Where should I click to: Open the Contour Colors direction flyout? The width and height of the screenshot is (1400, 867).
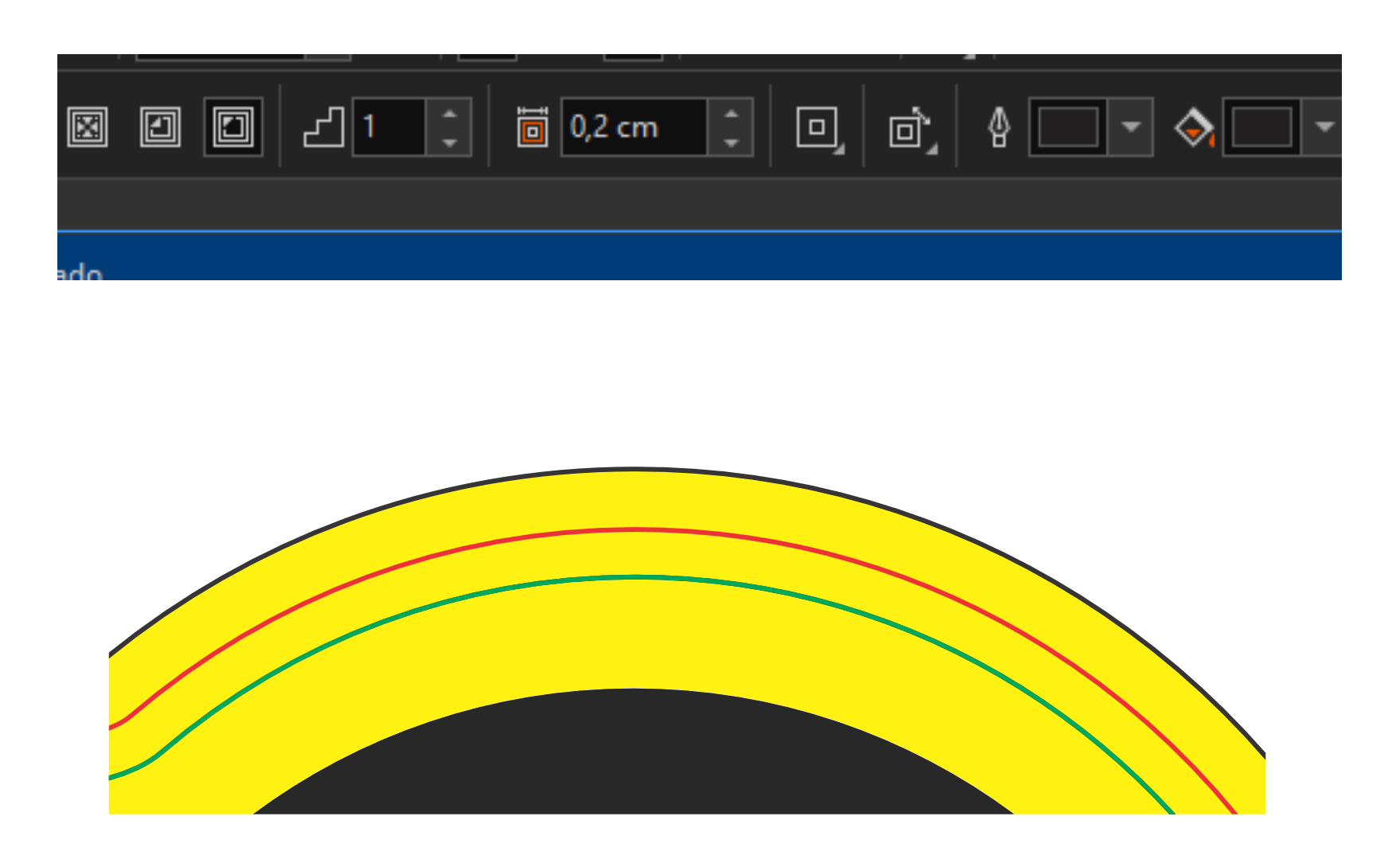pyautogui.click(x=911, y=128)
